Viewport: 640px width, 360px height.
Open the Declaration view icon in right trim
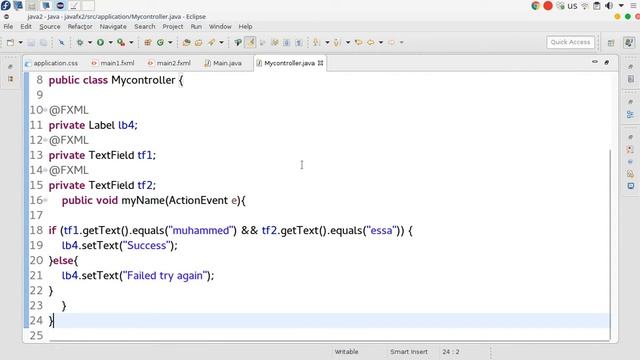tap(631, 174)
